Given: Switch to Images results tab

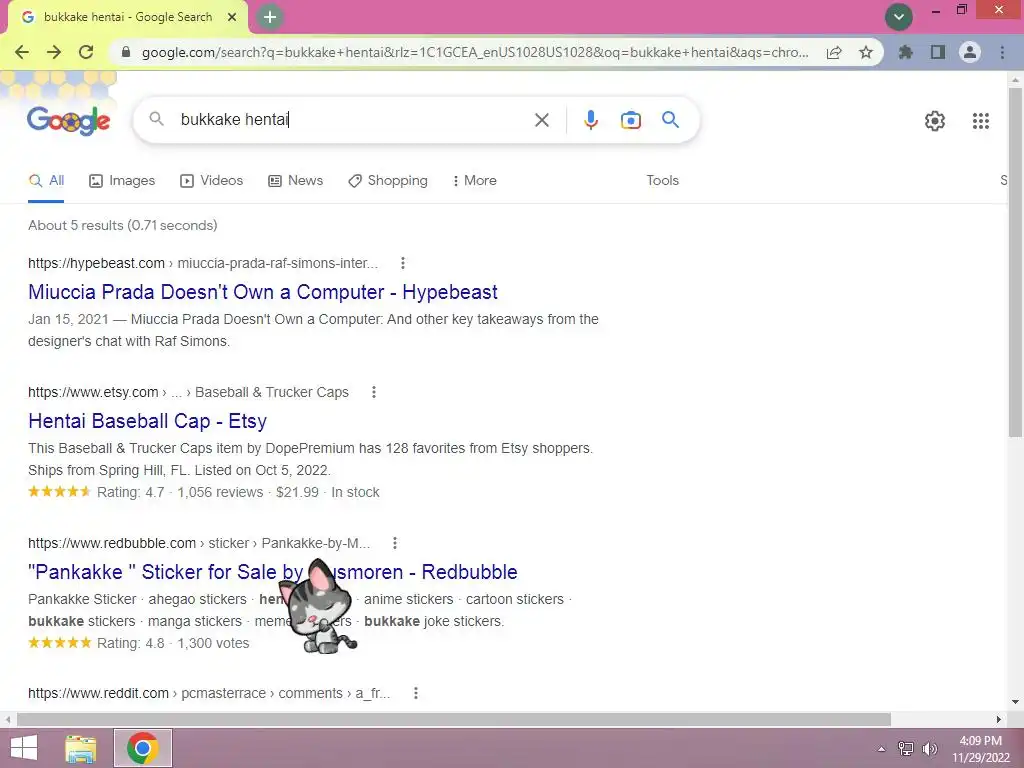Looking at the screenshot, I should tap(122, 181).
